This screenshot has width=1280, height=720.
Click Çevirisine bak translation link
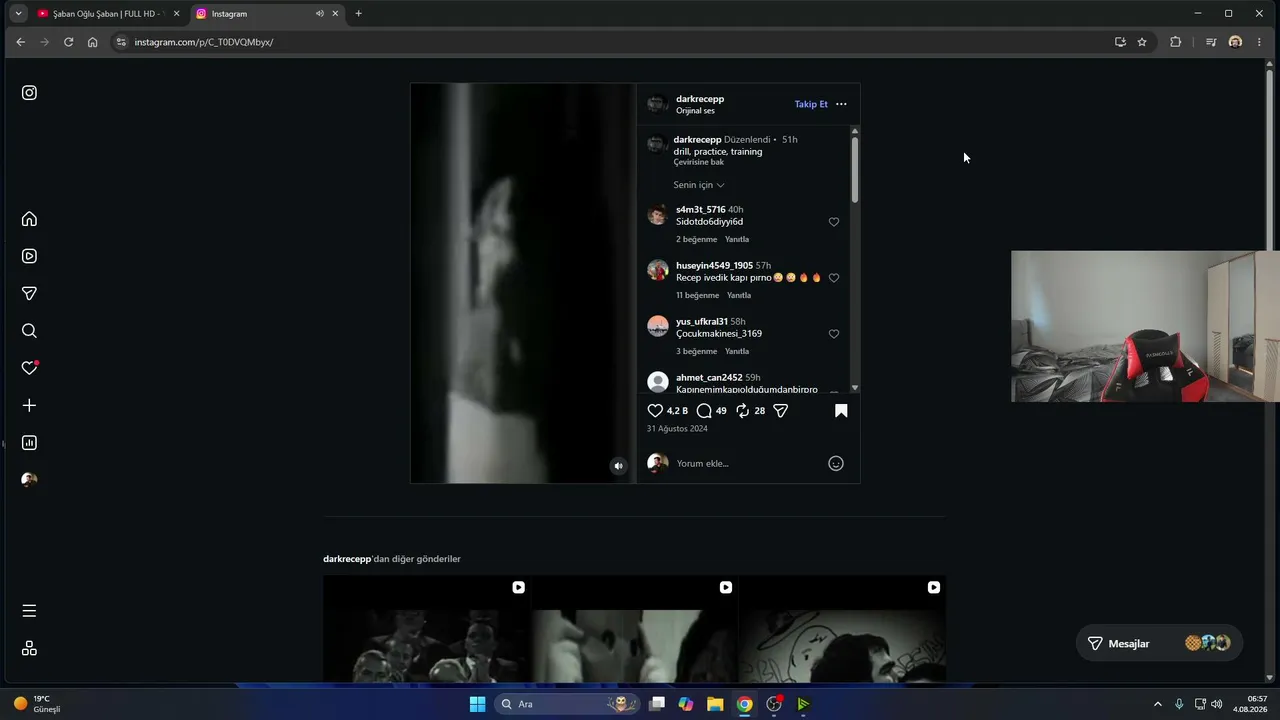click(x=699, y=162)
